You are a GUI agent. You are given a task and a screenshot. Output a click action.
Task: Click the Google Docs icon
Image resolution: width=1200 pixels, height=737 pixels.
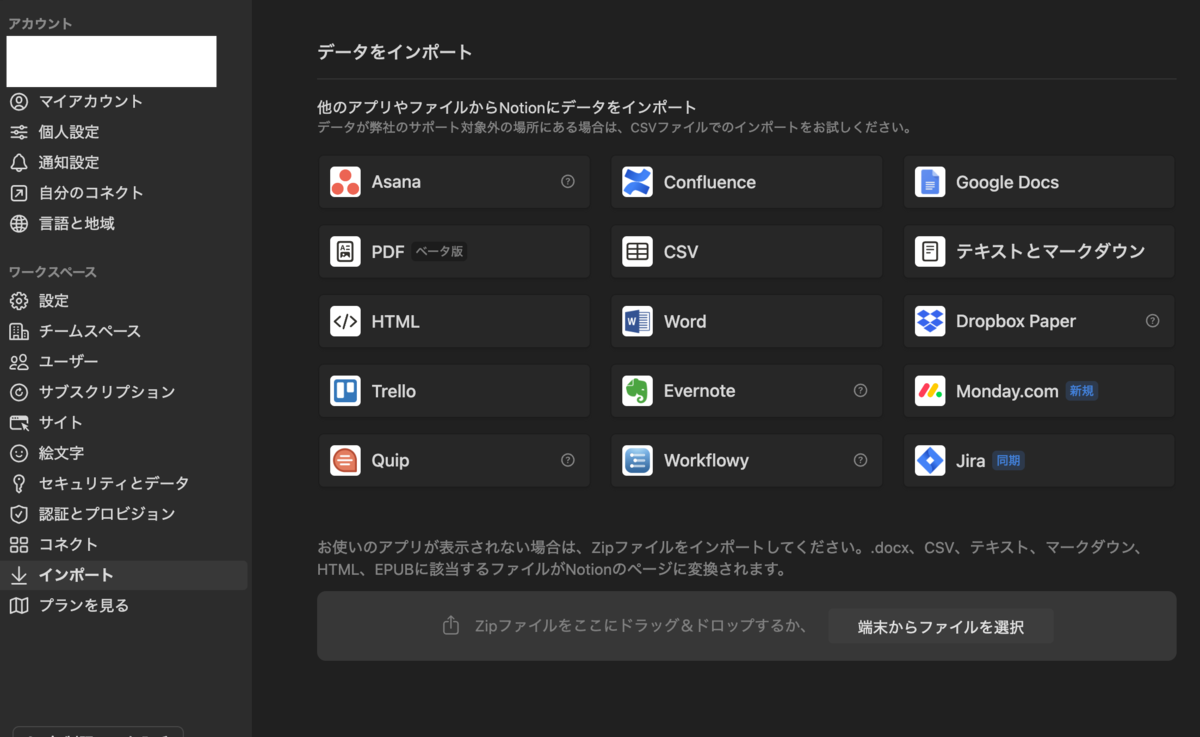[930, 182]
